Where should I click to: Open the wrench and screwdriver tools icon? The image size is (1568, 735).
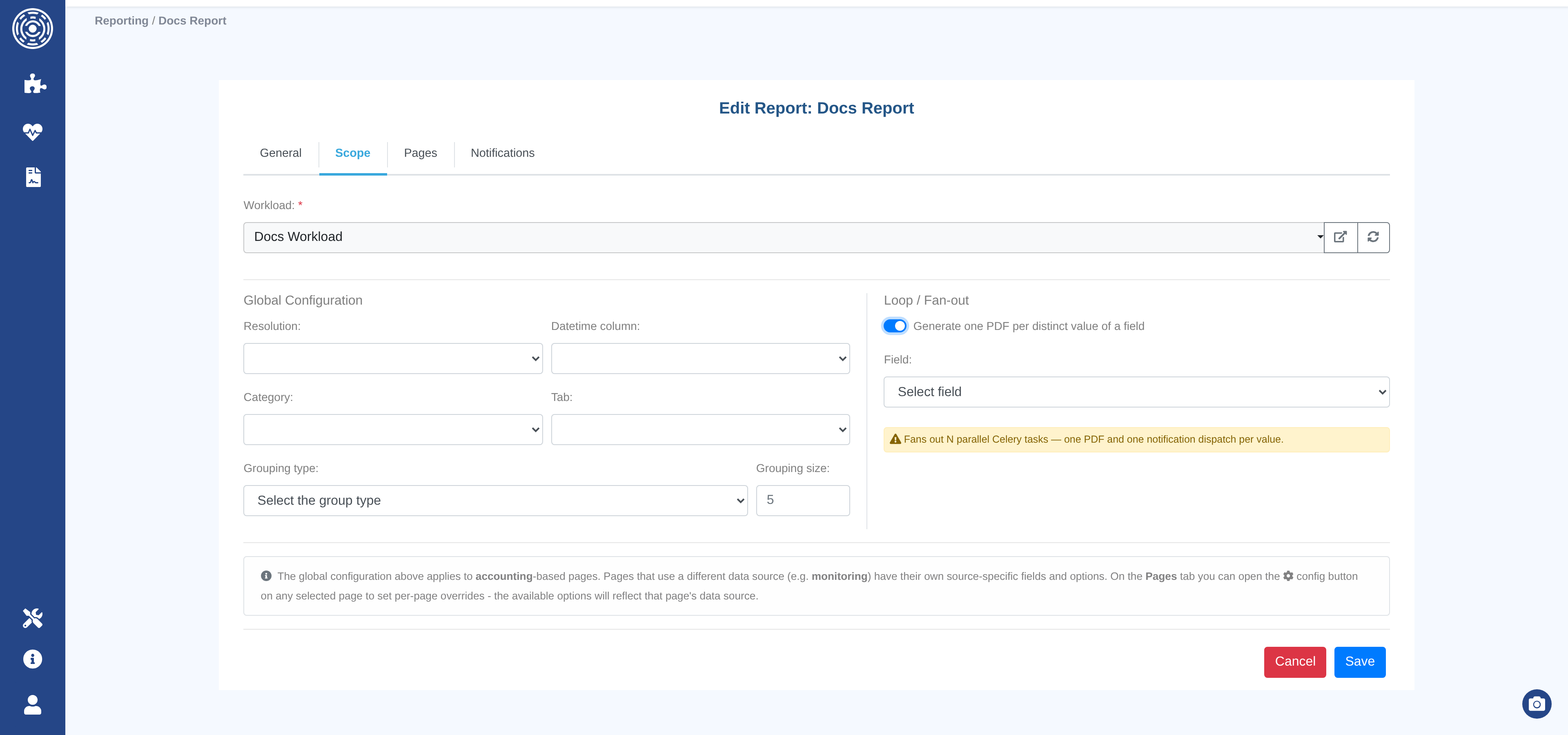(33, 618)
